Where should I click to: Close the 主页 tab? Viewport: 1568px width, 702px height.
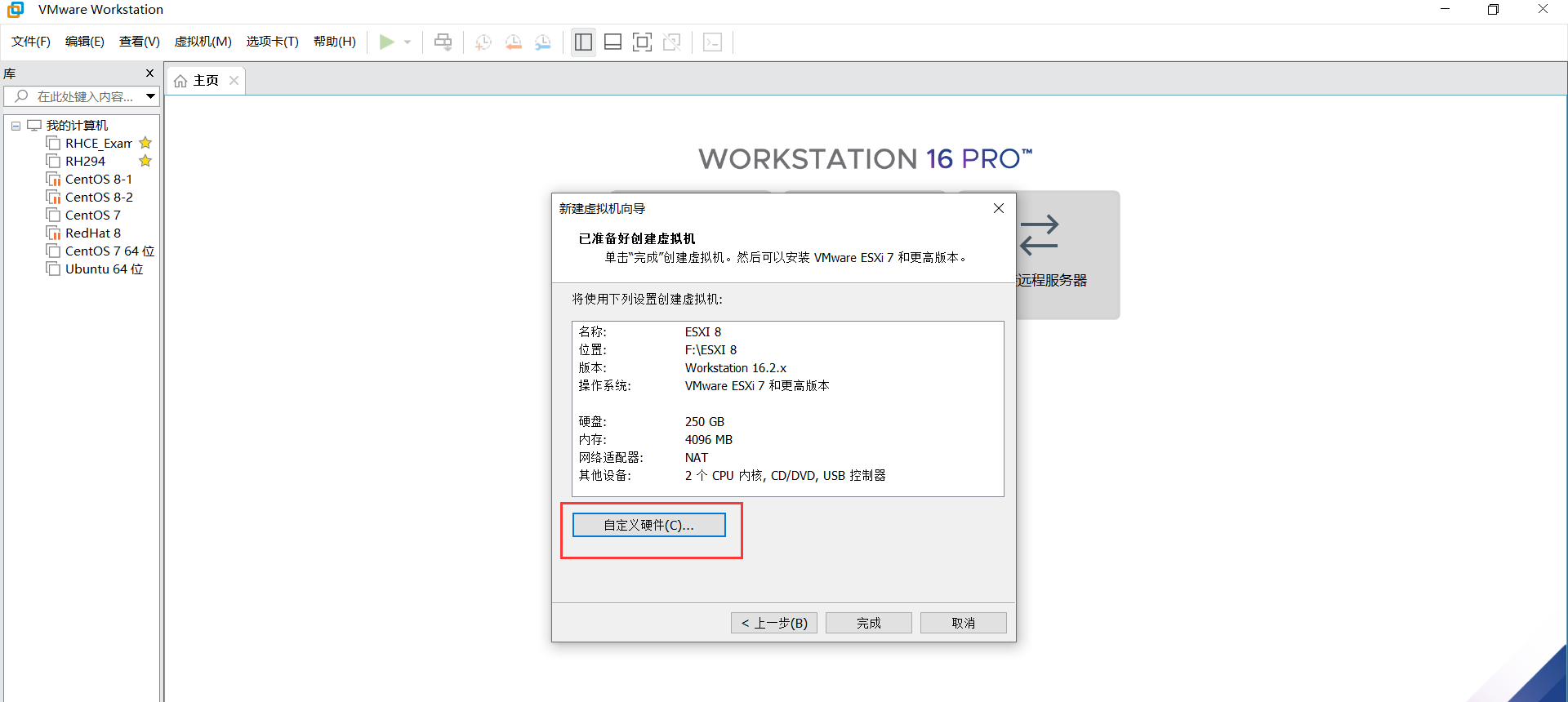tap(234, 81)
